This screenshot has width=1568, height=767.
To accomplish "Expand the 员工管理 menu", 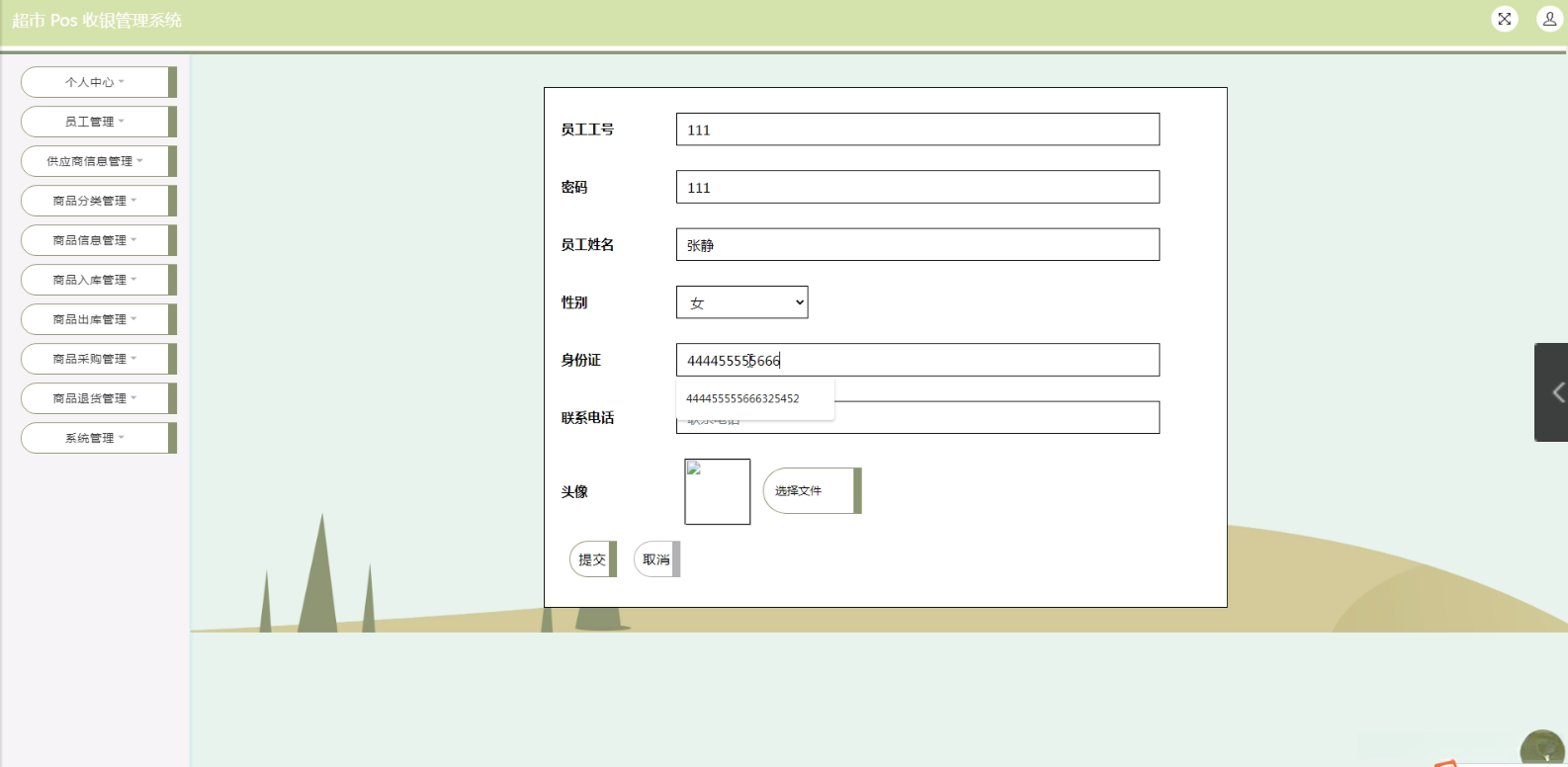I will 98,122.
